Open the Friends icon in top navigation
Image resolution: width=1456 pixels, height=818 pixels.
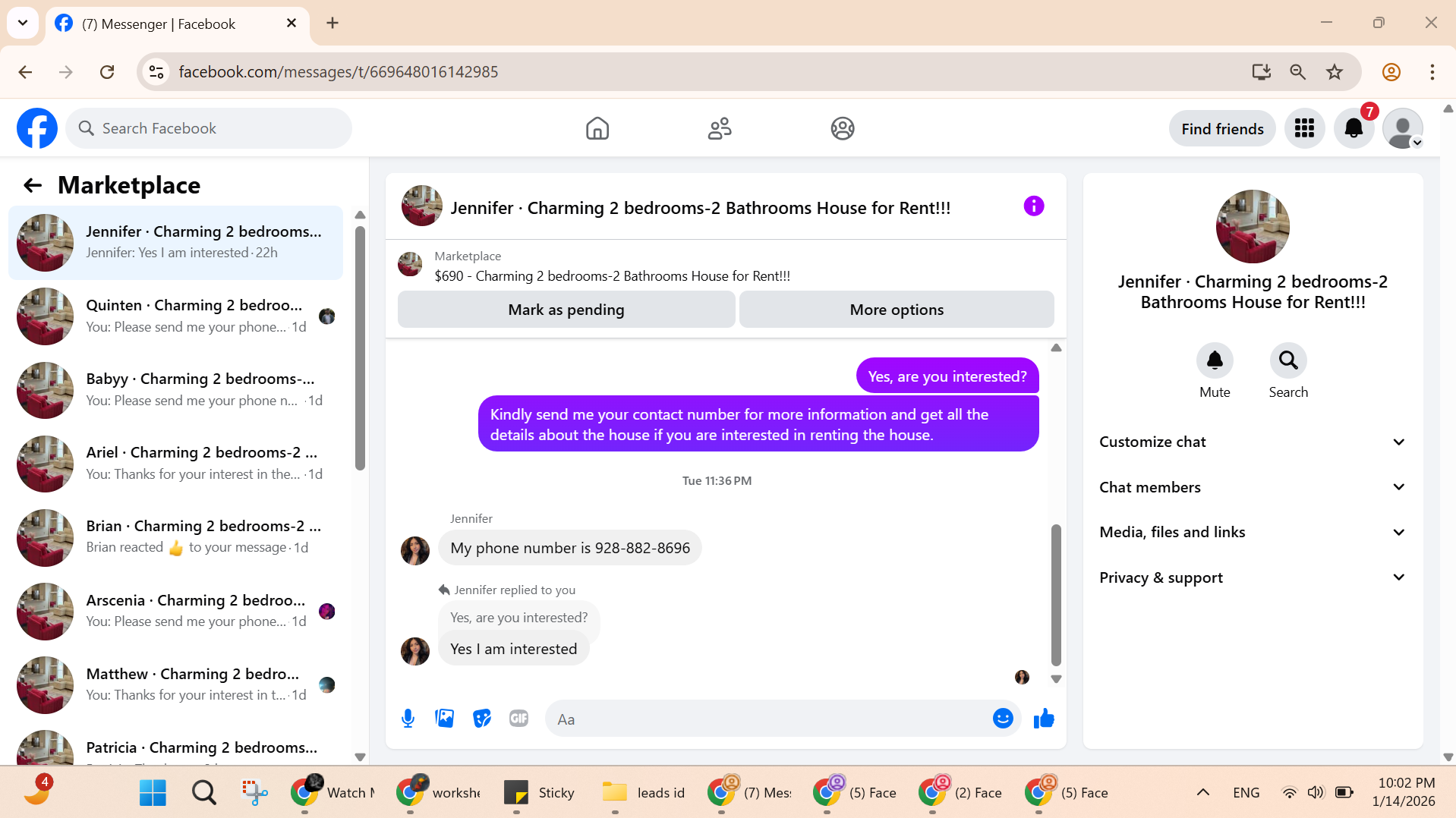(720, 128)
